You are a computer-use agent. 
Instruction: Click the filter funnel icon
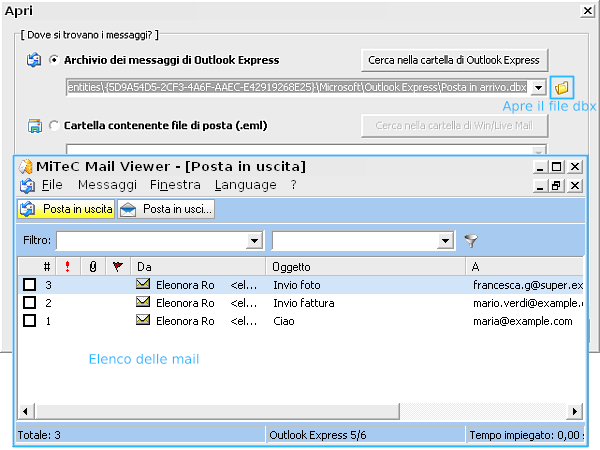[x=471, y=241]
